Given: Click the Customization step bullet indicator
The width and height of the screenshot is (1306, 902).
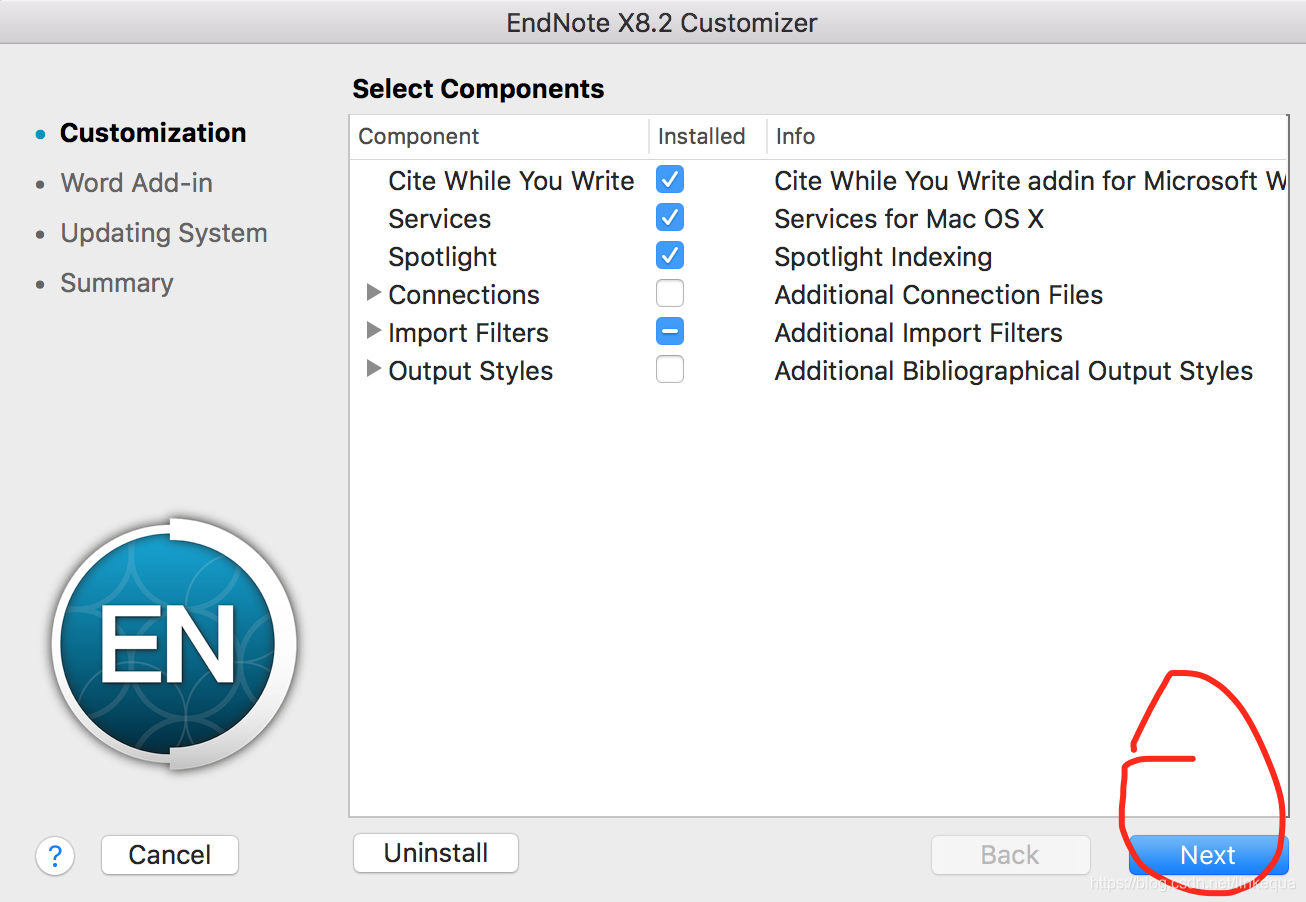Looking at the screenshot, I should [39, 132].
